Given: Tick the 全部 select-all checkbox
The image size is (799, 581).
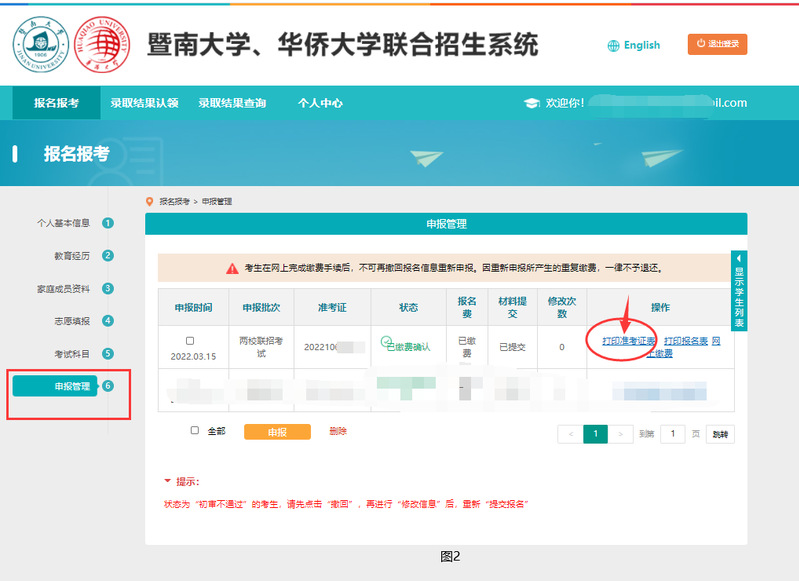Looking at the screenshot, I should 195,430.
